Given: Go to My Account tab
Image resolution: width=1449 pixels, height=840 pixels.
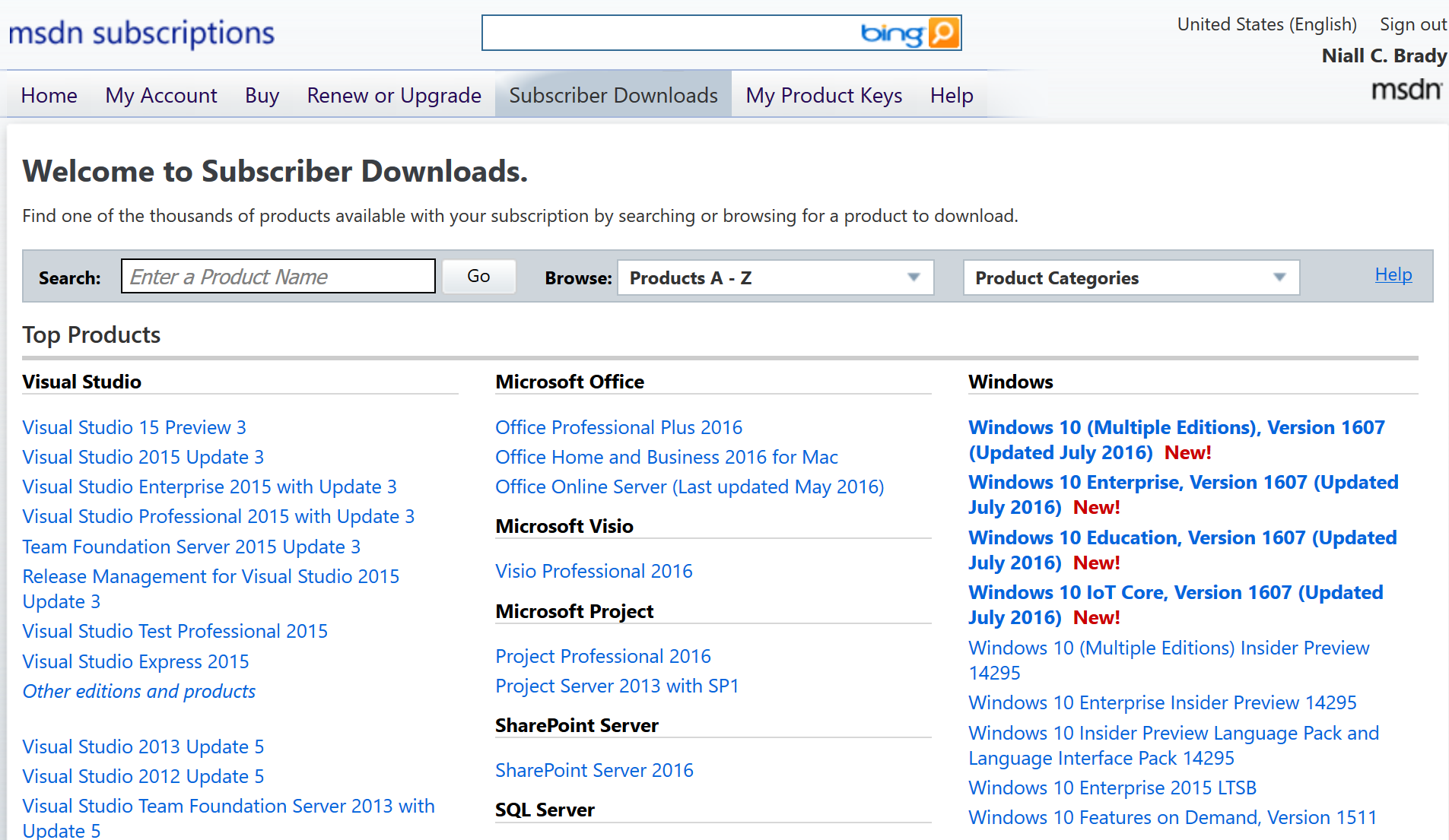Looking at the screenshot, I should point(161,95).
